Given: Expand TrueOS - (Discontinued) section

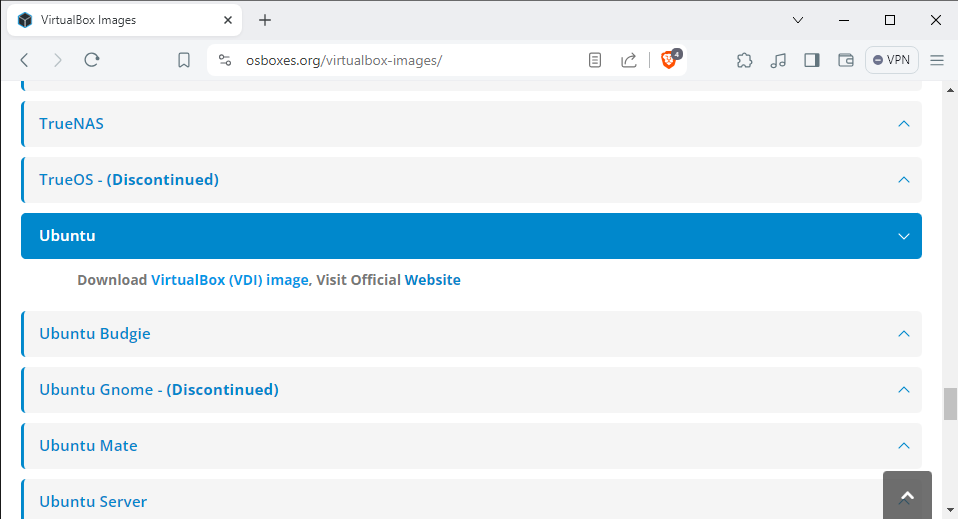Looking at the screenshot, I should pyautogui.click(x=471, y=180).
